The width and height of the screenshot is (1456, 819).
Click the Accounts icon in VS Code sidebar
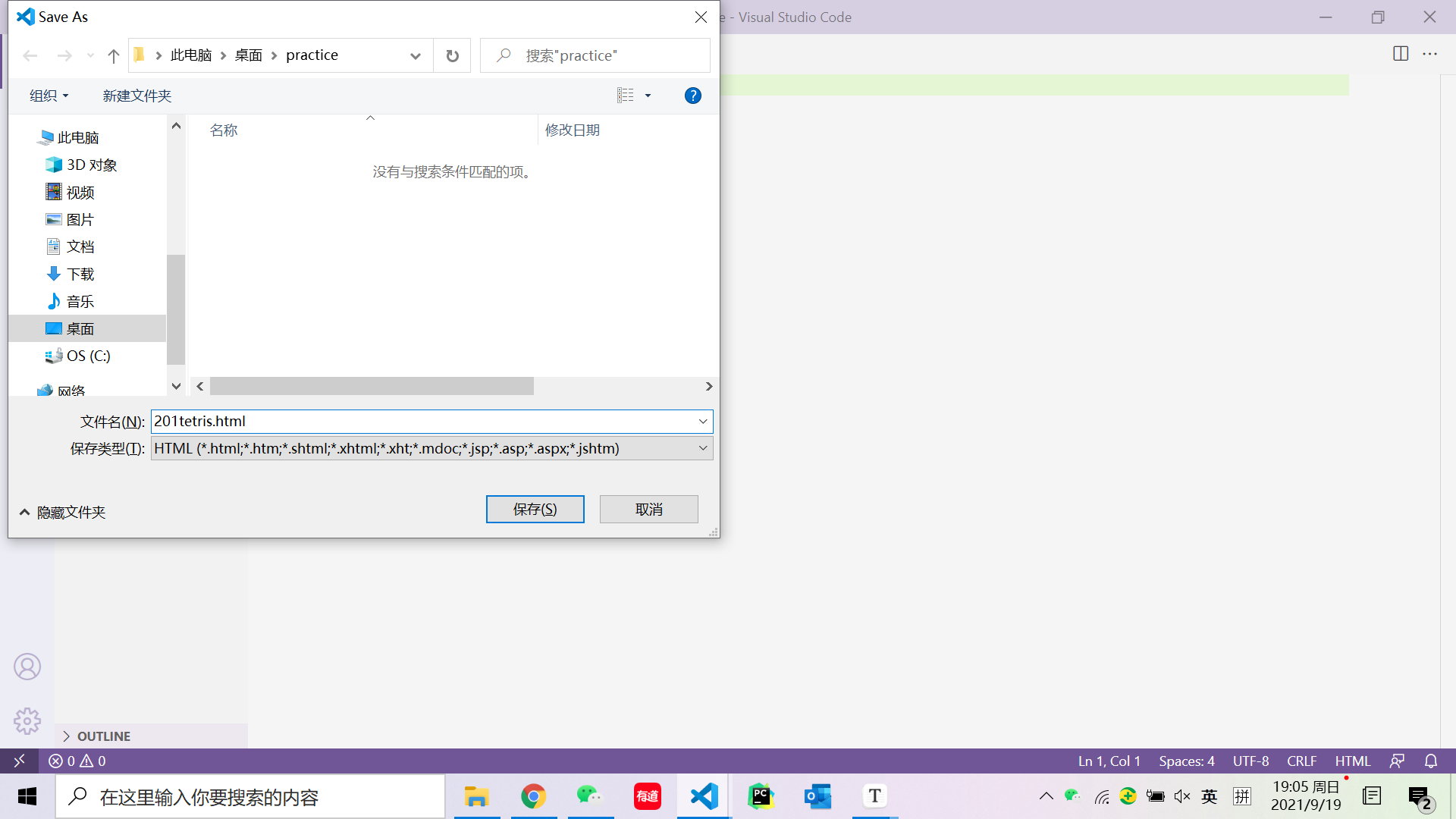click(27, 667)
